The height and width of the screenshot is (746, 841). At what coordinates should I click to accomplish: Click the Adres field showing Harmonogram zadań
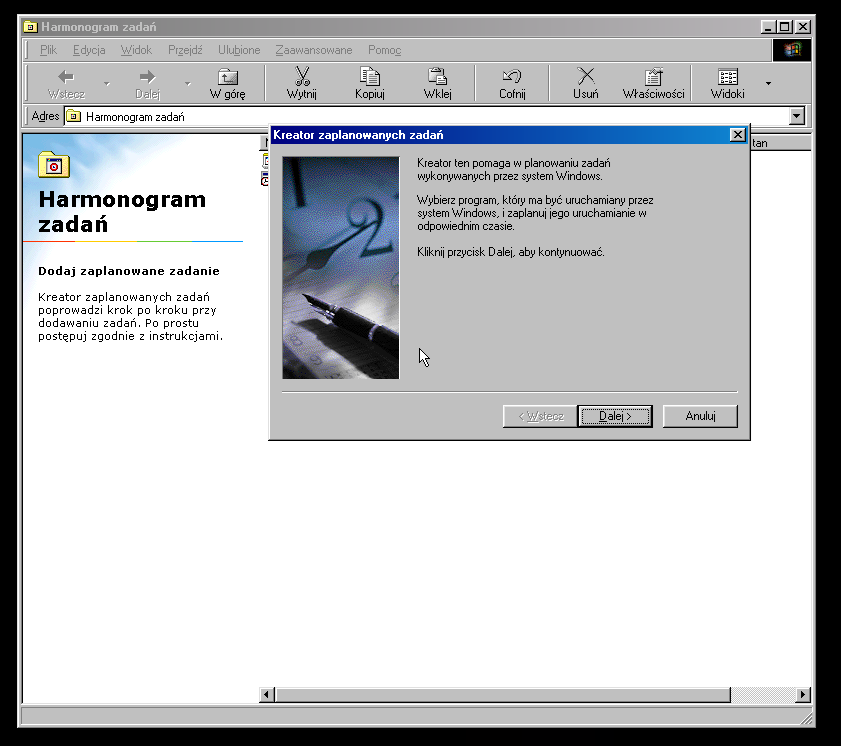point(434,116)
